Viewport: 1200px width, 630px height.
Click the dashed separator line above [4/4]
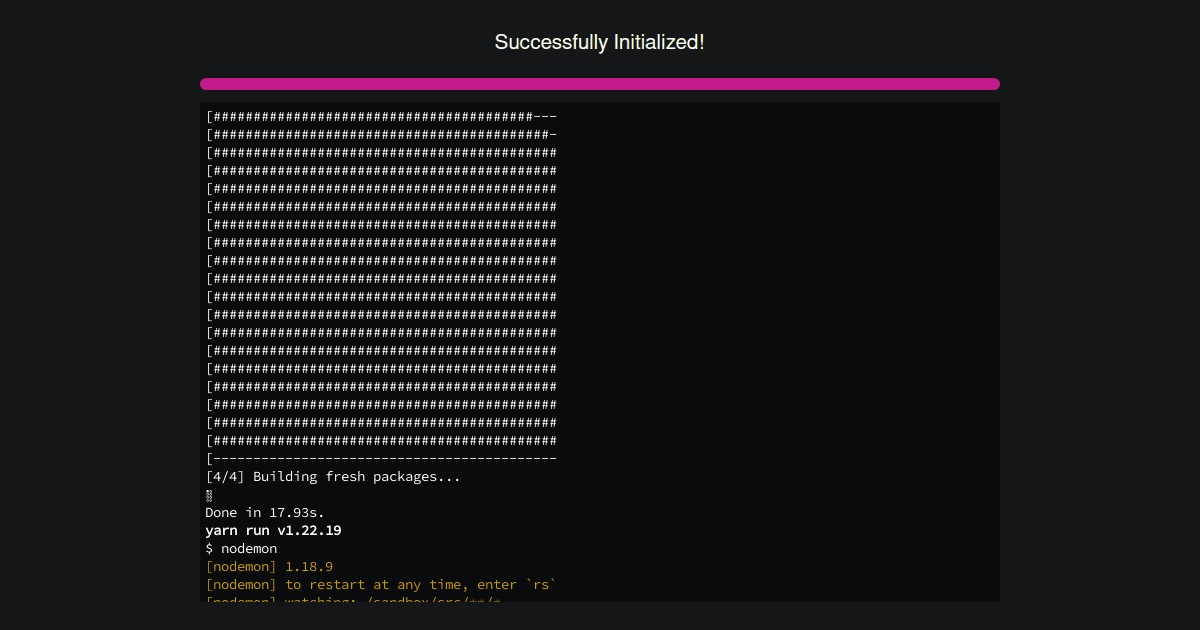(380, 458)
